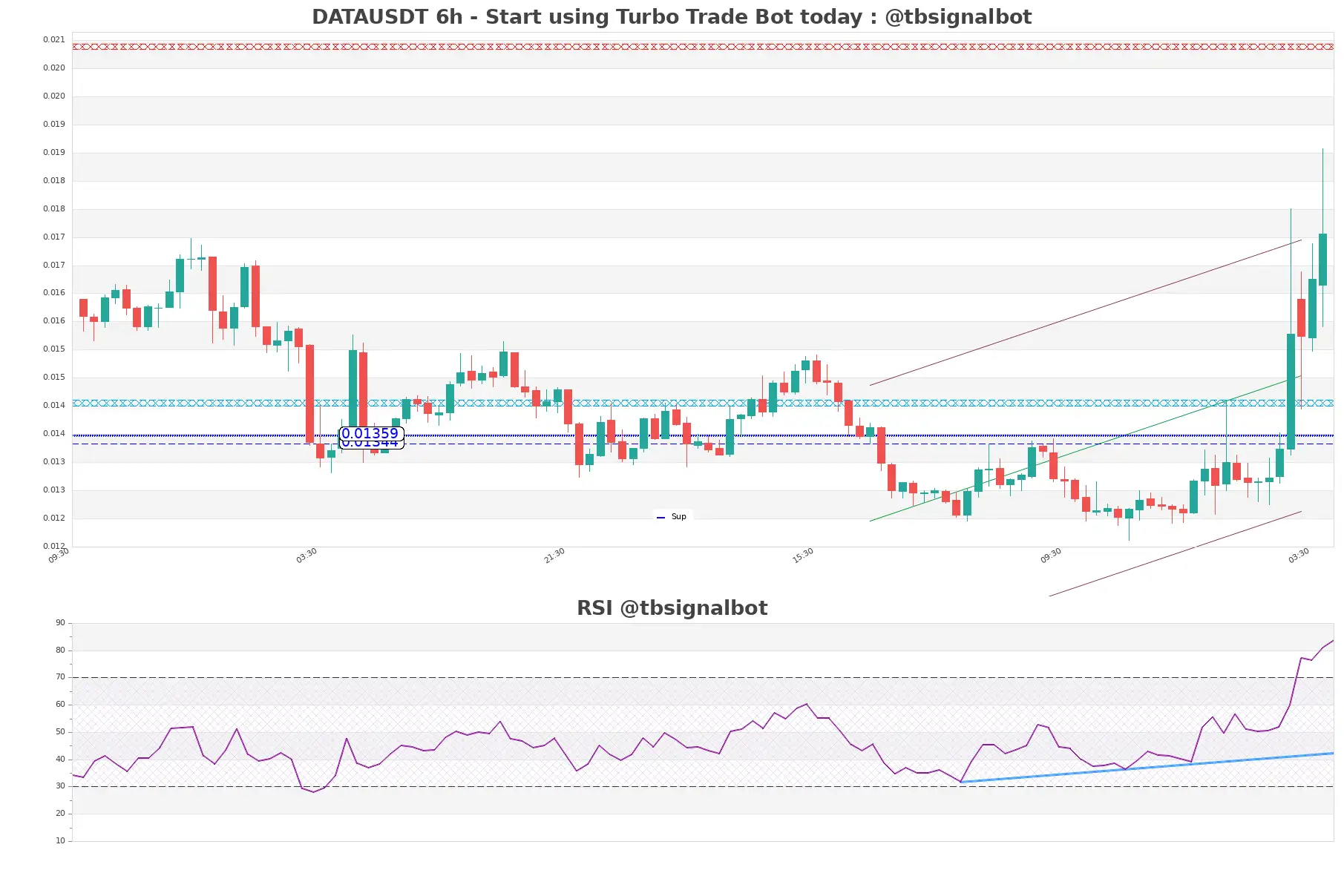The height and width of the screenshot is (896, 1344).
Task: Click the RSI axis value 60
Action: (60, 704)
